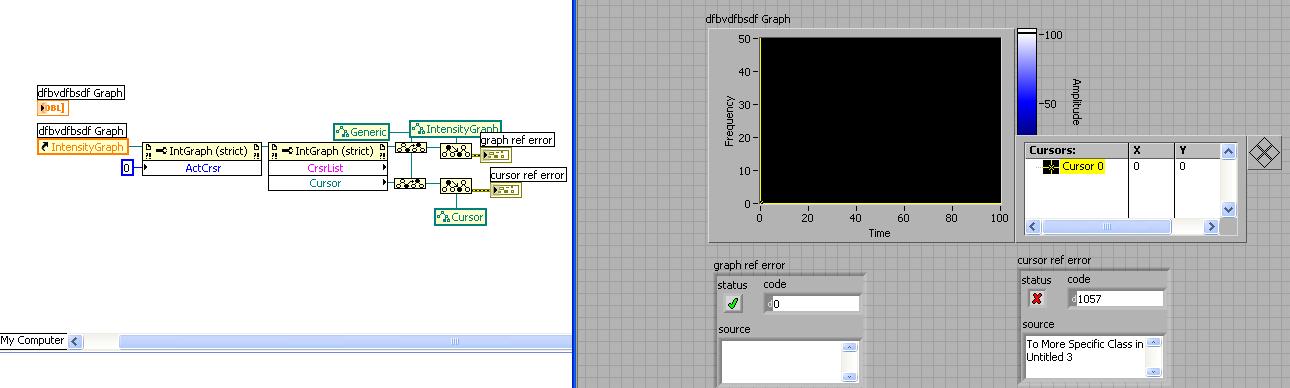Click the cursor legend scroll up arrow

pos(1229,150)
